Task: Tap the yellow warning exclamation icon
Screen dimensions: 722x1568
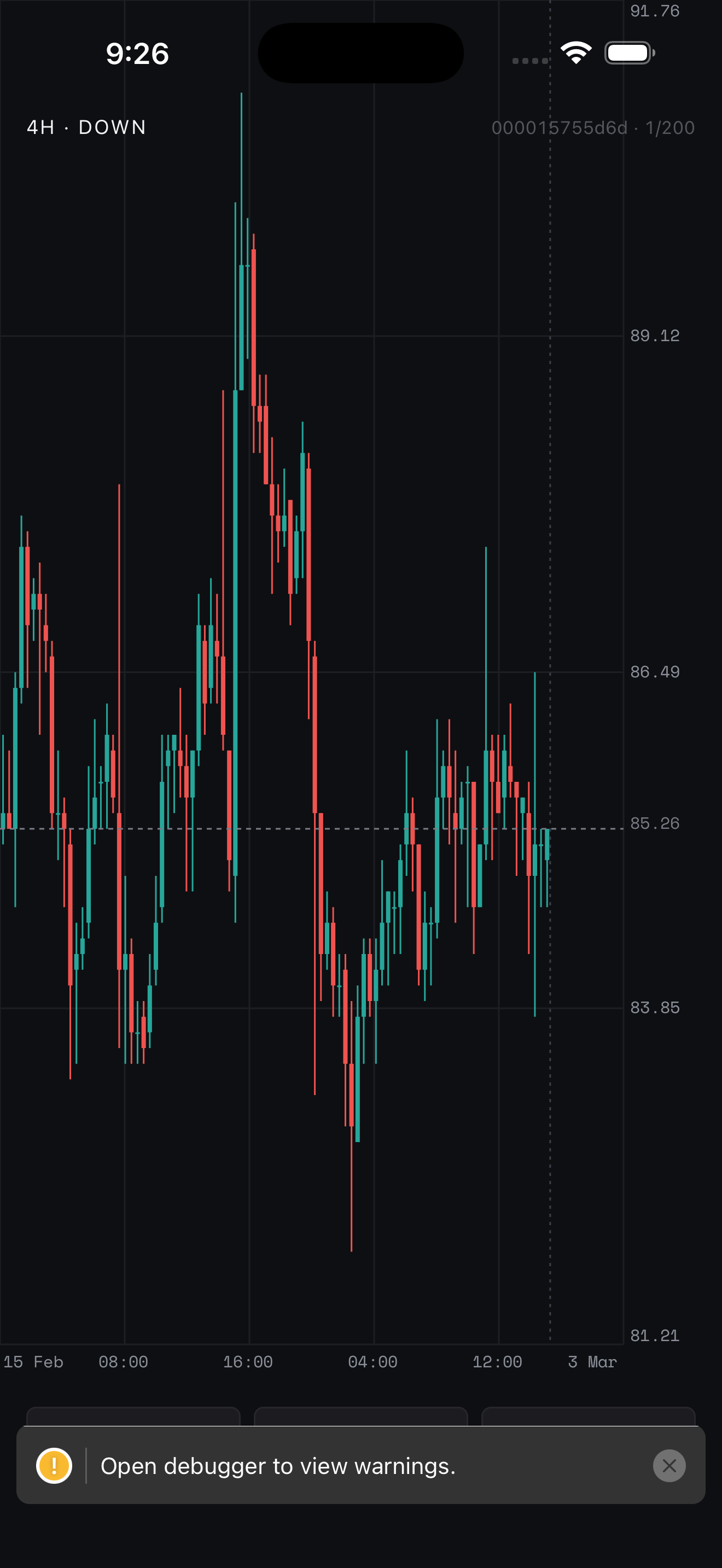Action: (54, 1466)
